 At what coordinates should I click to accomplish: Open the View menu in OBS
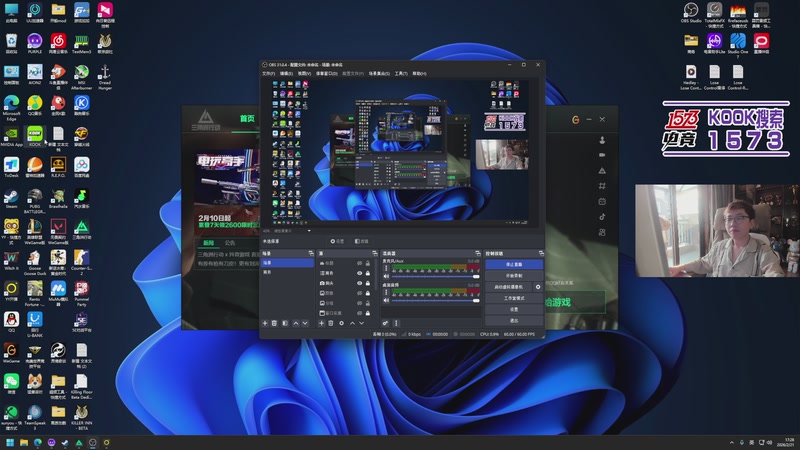click(304, 73)
